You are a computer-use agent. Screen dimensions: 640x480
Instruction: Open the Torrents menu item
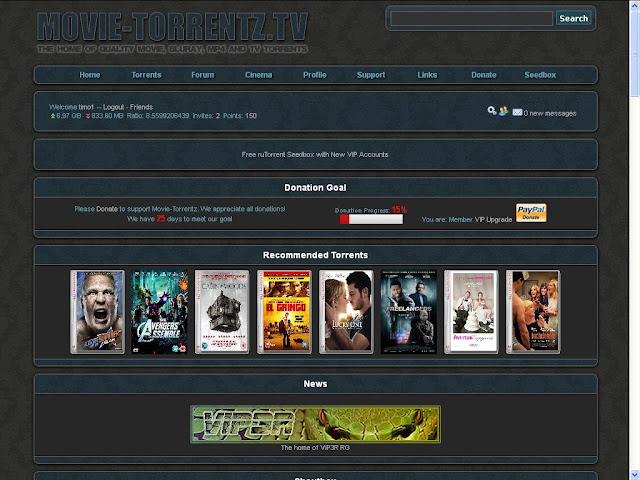(x=147, y=75)
